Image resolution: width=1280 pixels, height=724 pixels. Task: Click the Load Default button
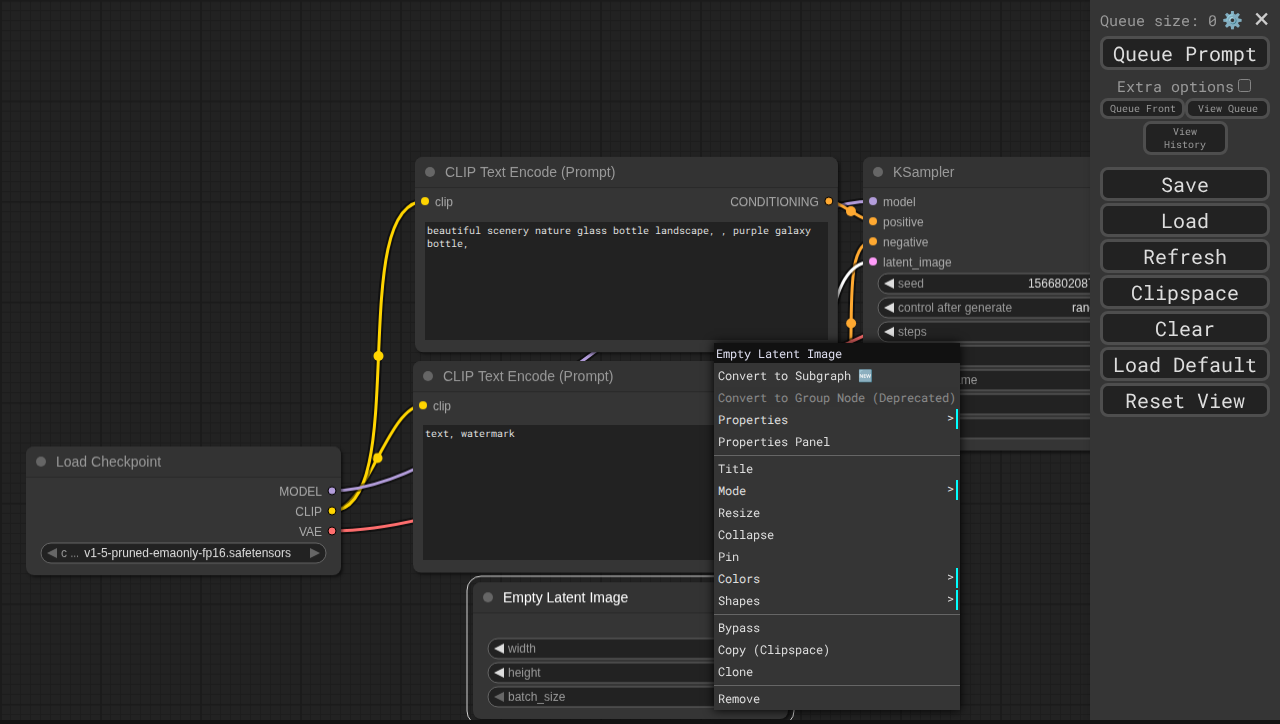(1184, 365)
